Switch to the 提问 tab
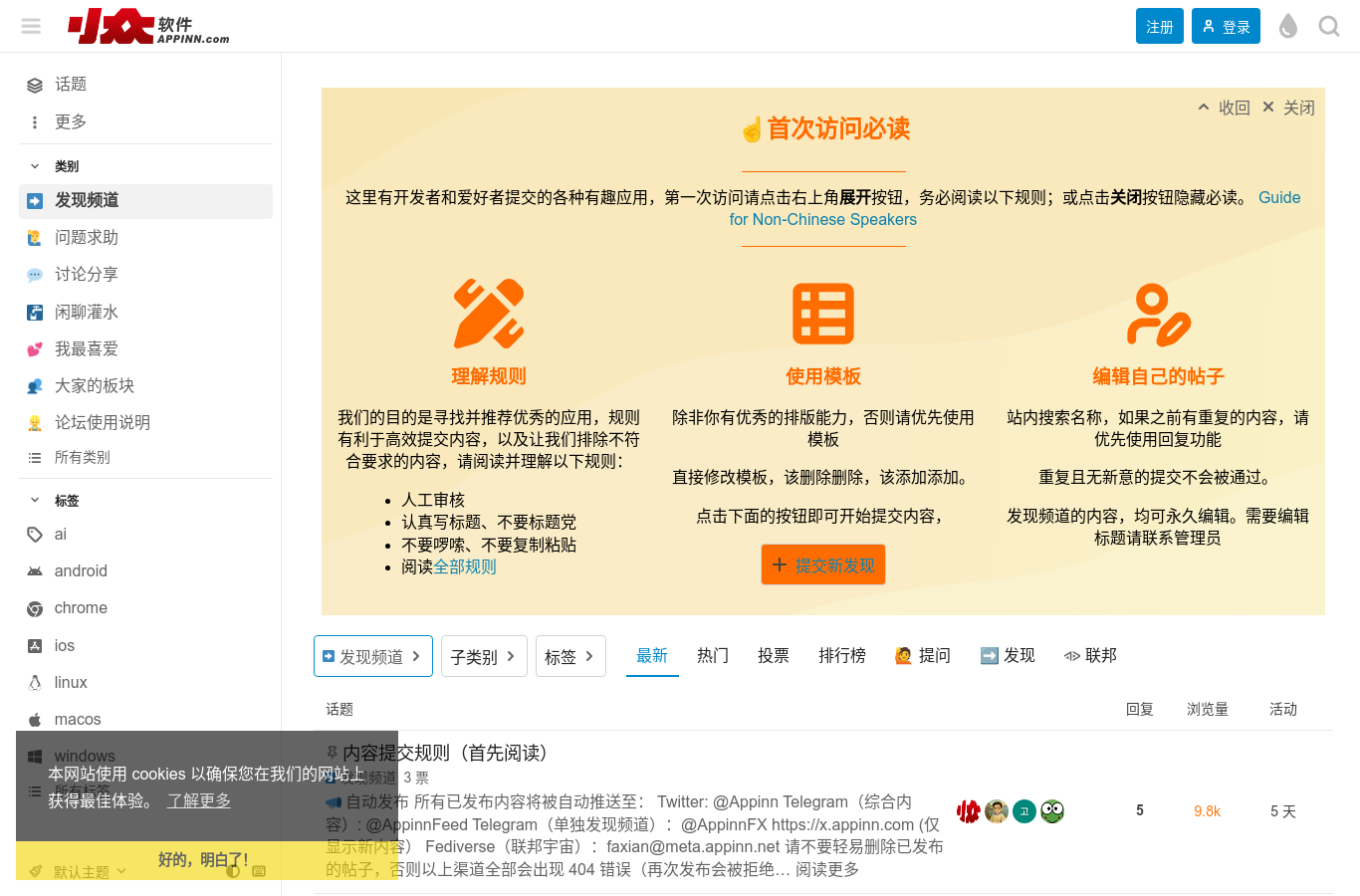This screenshot has width=1360, height=896. point(923,655)
